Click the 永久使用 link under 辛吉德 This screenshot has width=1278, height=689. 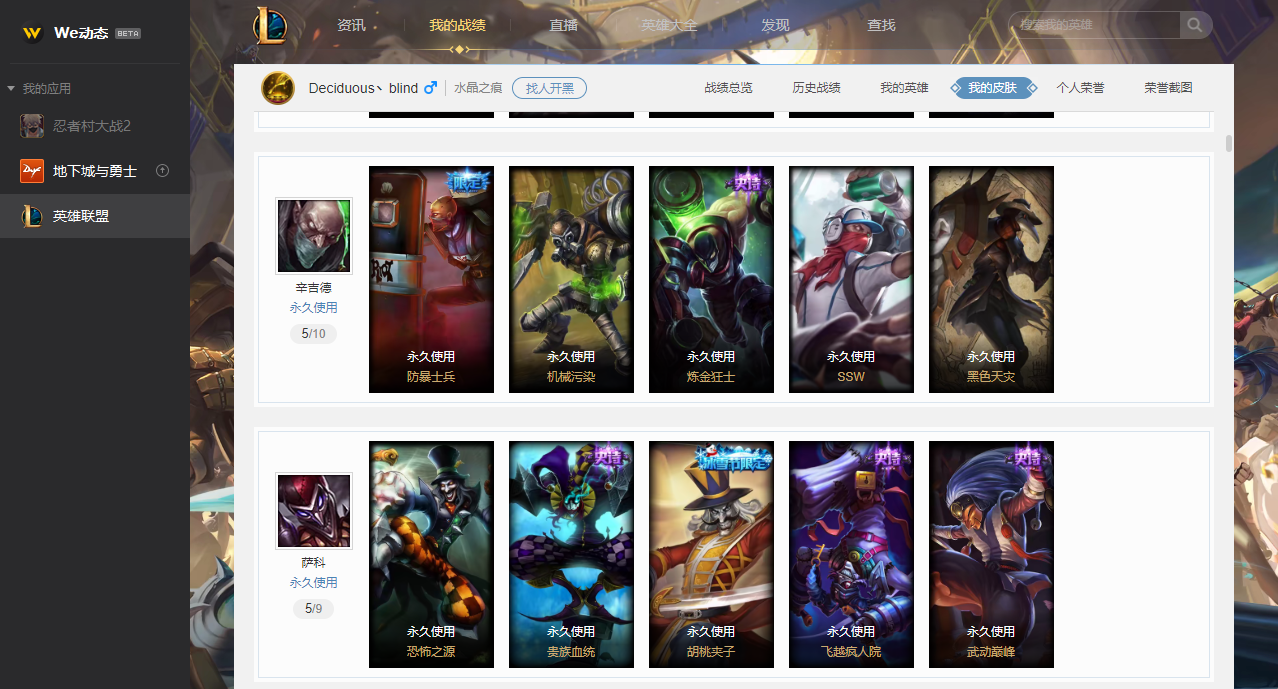click(x=314, y=308)
